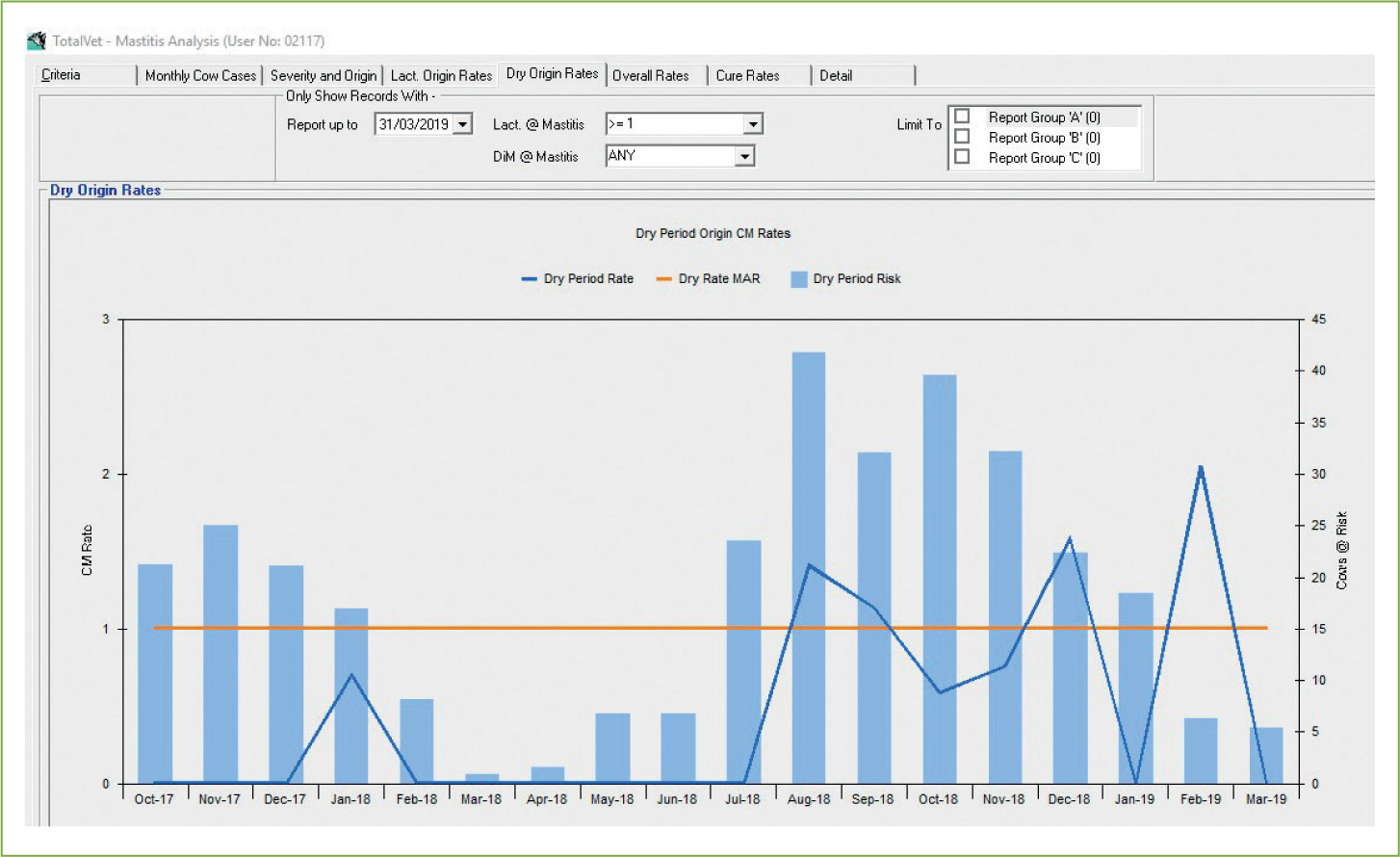Select the Lact. Origin Rates tab
Screen dimensions: 1400x857
point(441,75)
